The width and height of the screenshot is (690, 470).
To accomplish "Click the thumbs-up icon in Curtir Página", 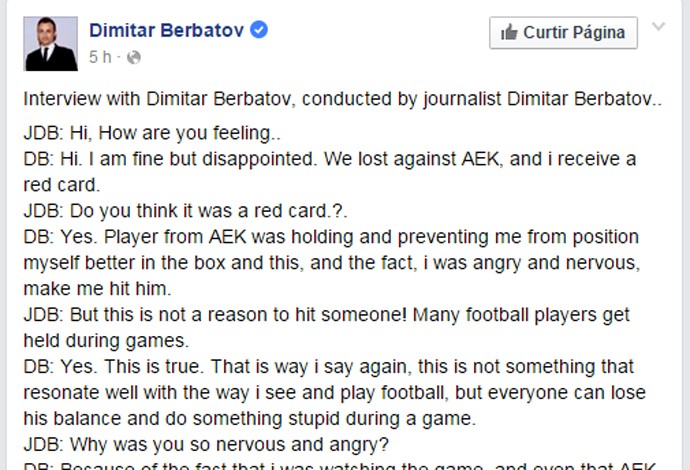I will (x=509, y=33).
